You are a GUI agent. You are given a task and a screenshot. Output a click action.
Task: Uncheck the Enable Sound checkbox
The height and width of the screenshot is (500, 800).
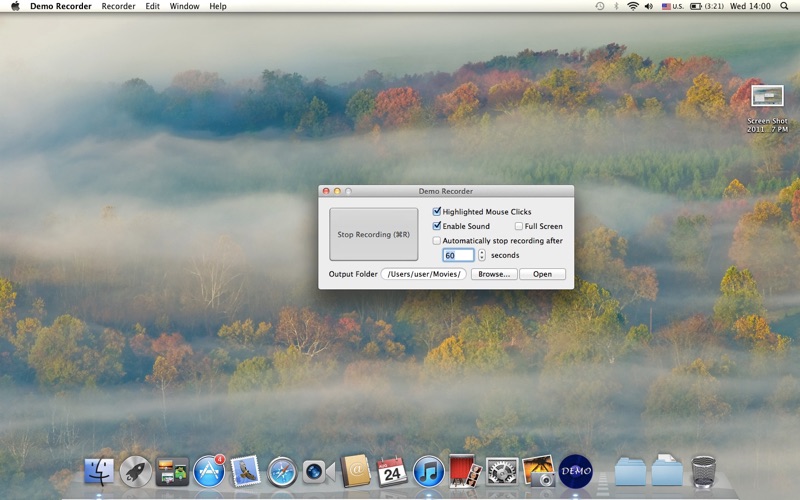(437, 226)
